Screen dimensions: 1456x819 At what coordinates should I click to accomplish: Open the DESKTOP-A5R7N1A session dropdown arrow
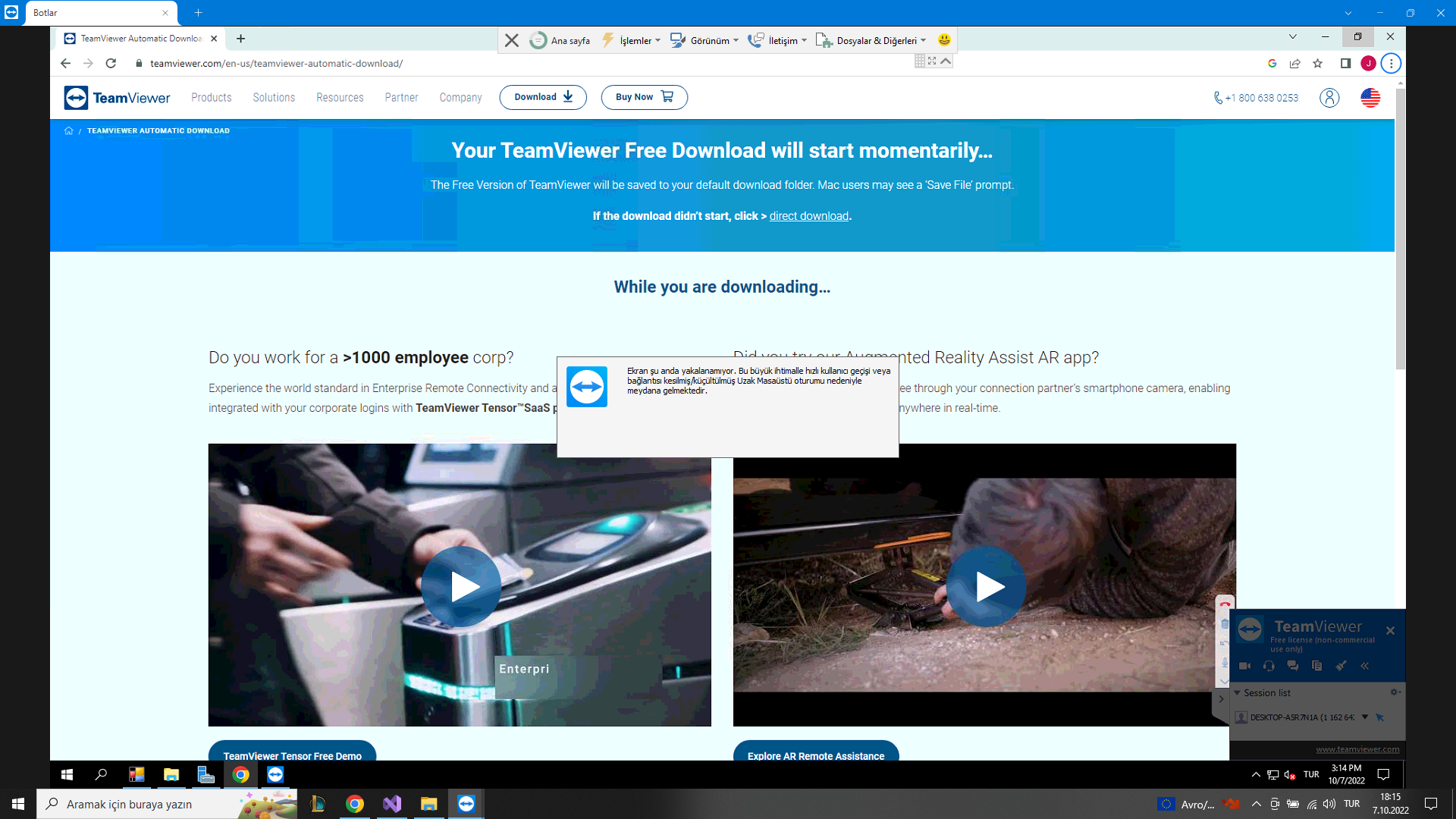click(x=1365, y=717)
